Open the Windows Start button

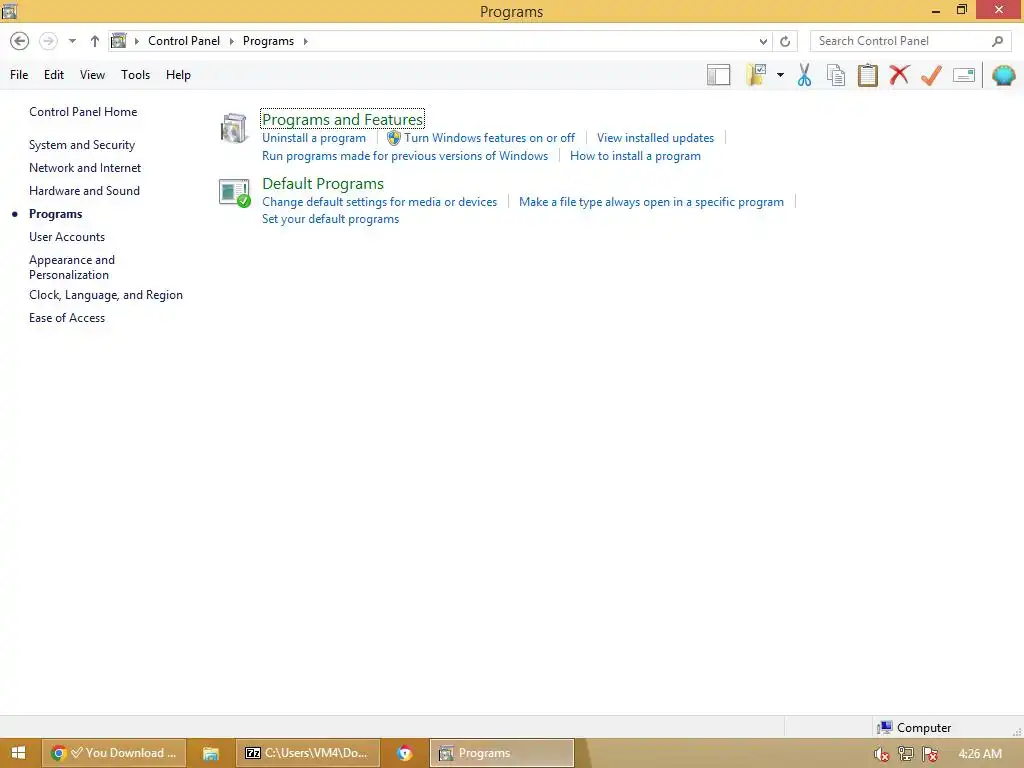pyautogui.click(x=18, y=753)
